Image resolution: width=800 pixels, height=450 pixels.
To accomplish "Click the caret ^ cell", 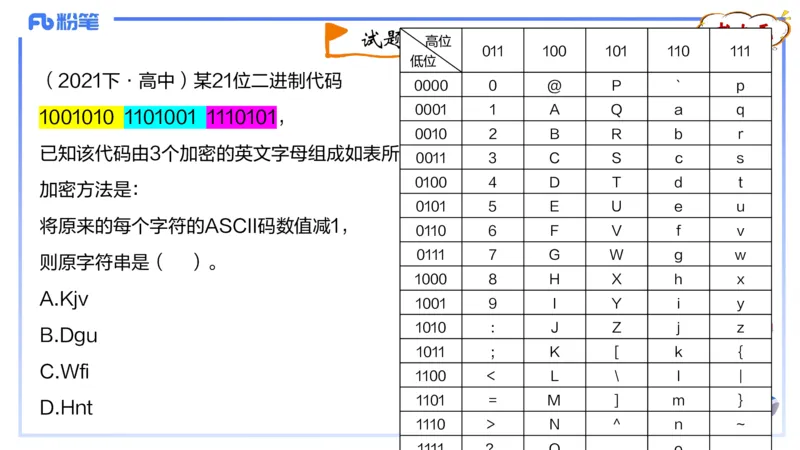I will tap(616, 424).
